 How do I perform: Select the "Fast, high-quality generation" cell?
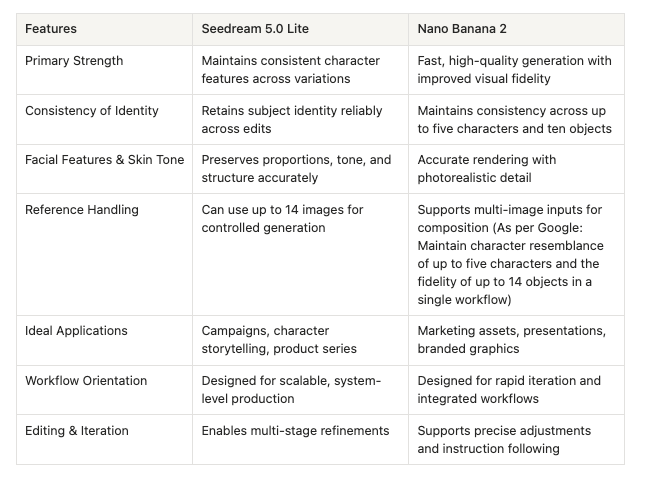514,69
